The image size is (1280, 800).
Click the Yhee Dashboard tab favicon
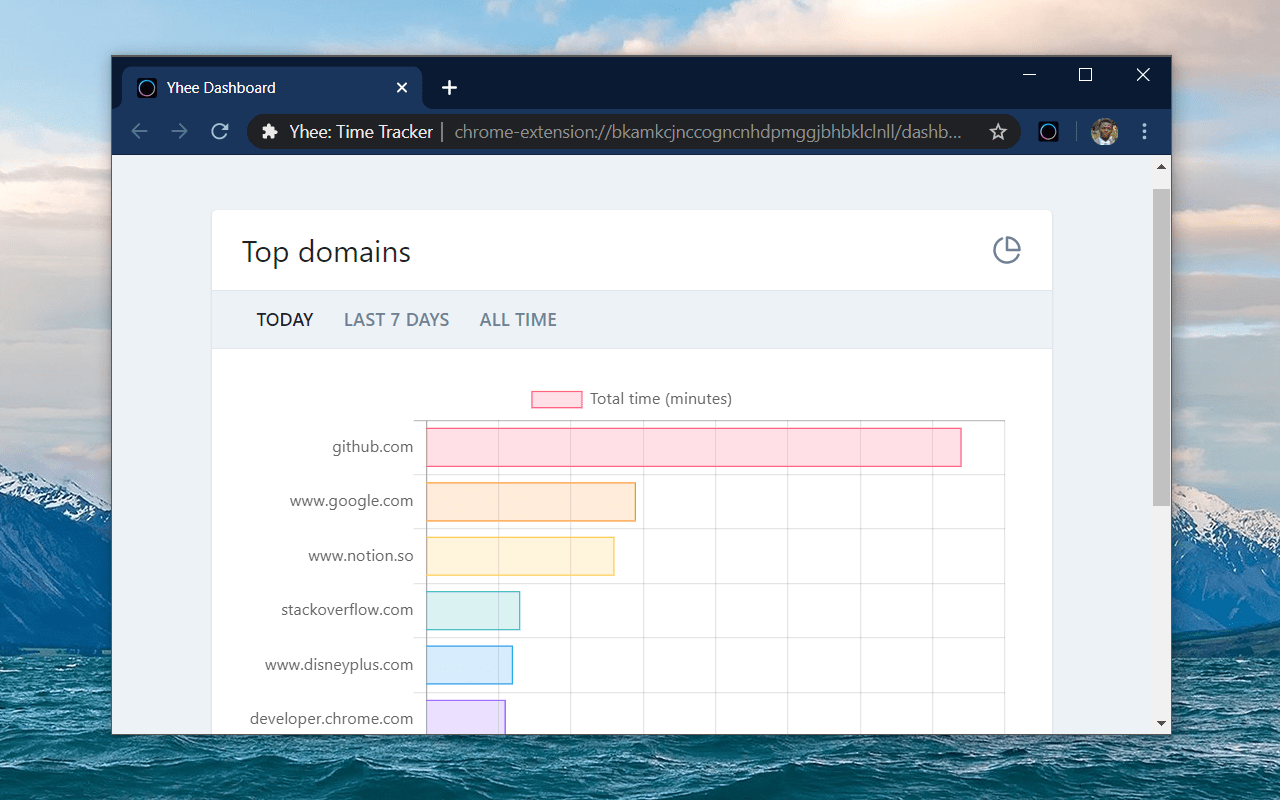point(147,88)
